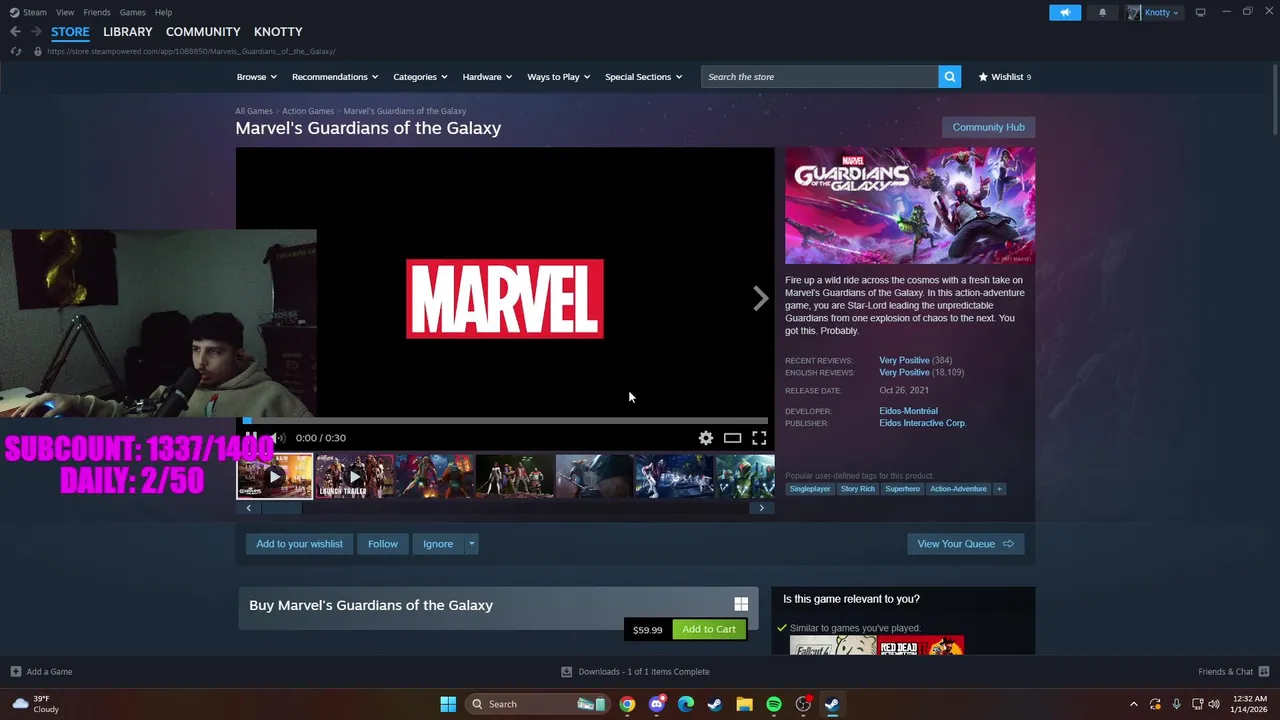Screen dimensions: 1280x720
Task: Expand the Categories menu
Action: coord(420,77)
